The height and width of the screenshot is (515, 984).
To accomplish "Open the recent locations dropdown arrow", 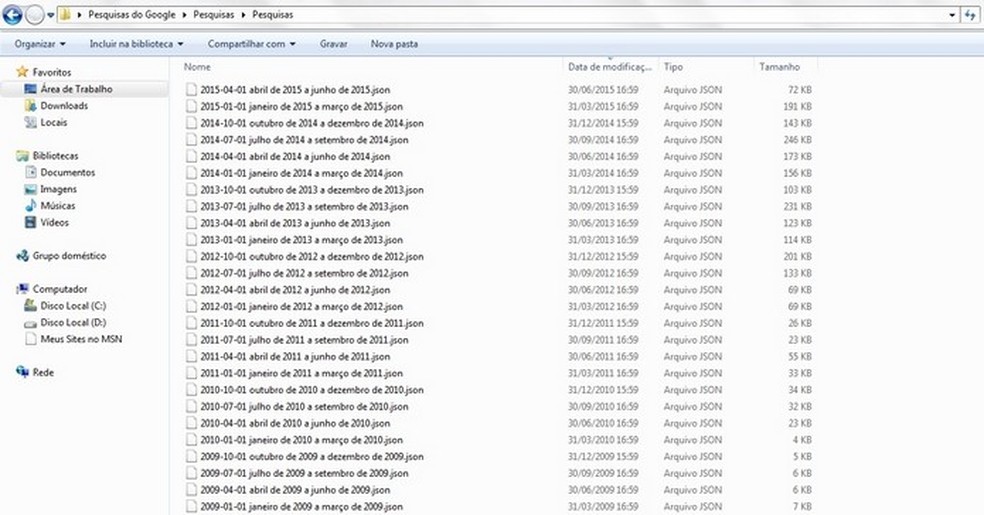I will (51, 15).
